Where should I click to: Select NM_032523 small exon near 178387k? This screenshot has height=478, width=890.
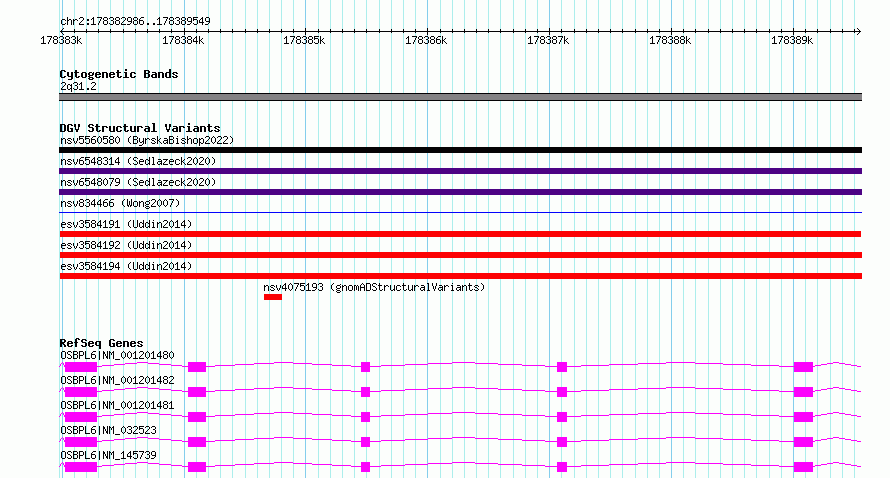point(562,442)
